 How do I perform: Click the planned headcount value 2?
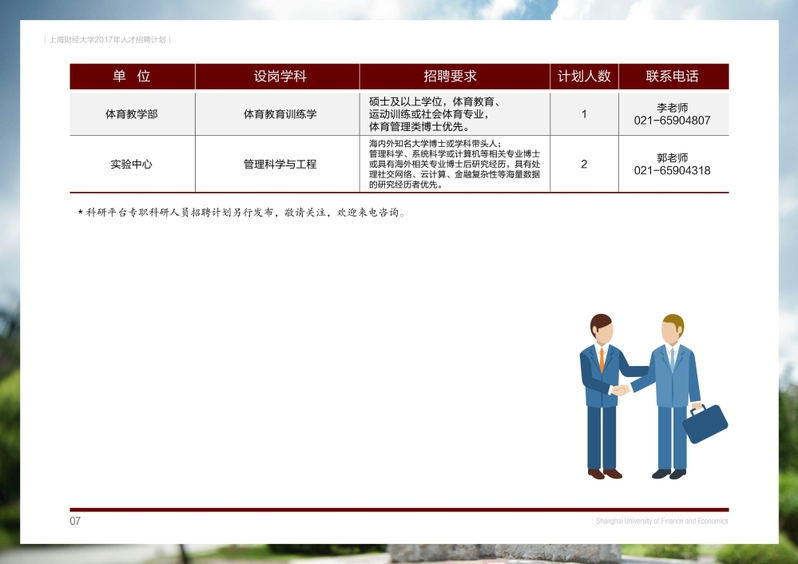[x=584, y=164]
